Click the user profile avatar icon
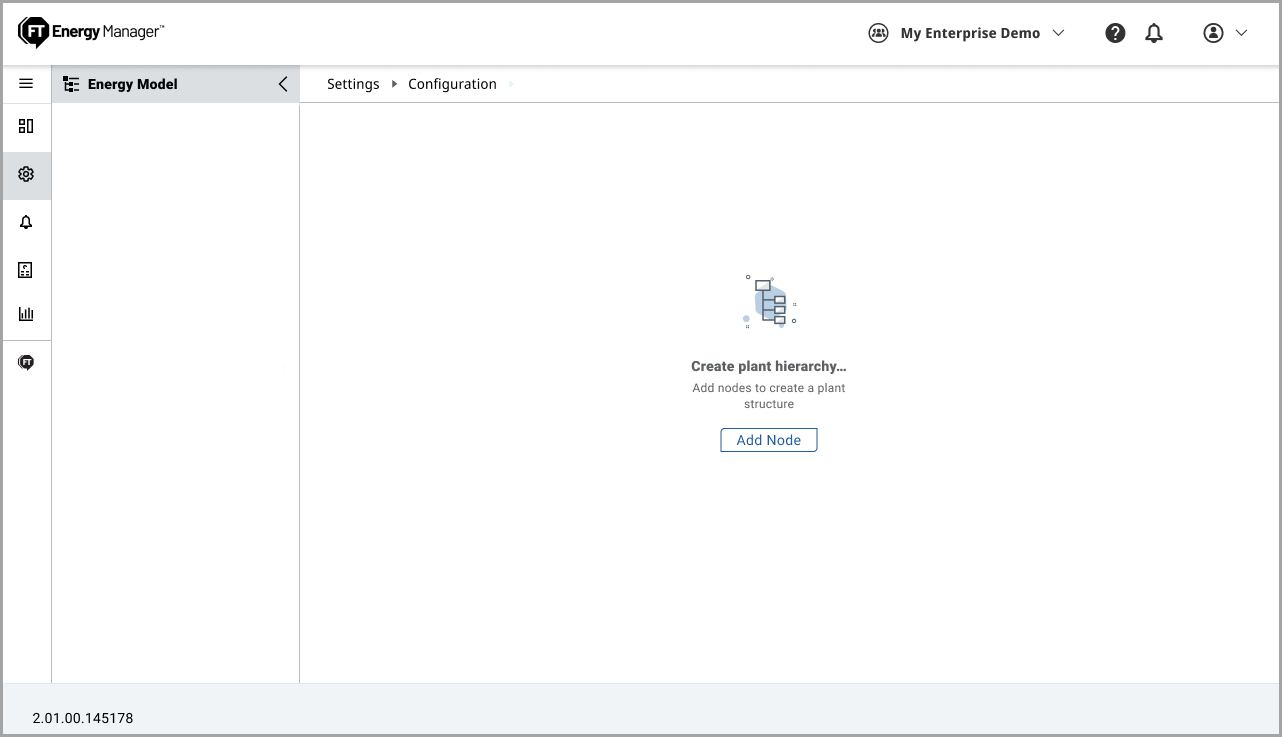Viewport: 1282px width, 737px height. tap(1213, 33)
